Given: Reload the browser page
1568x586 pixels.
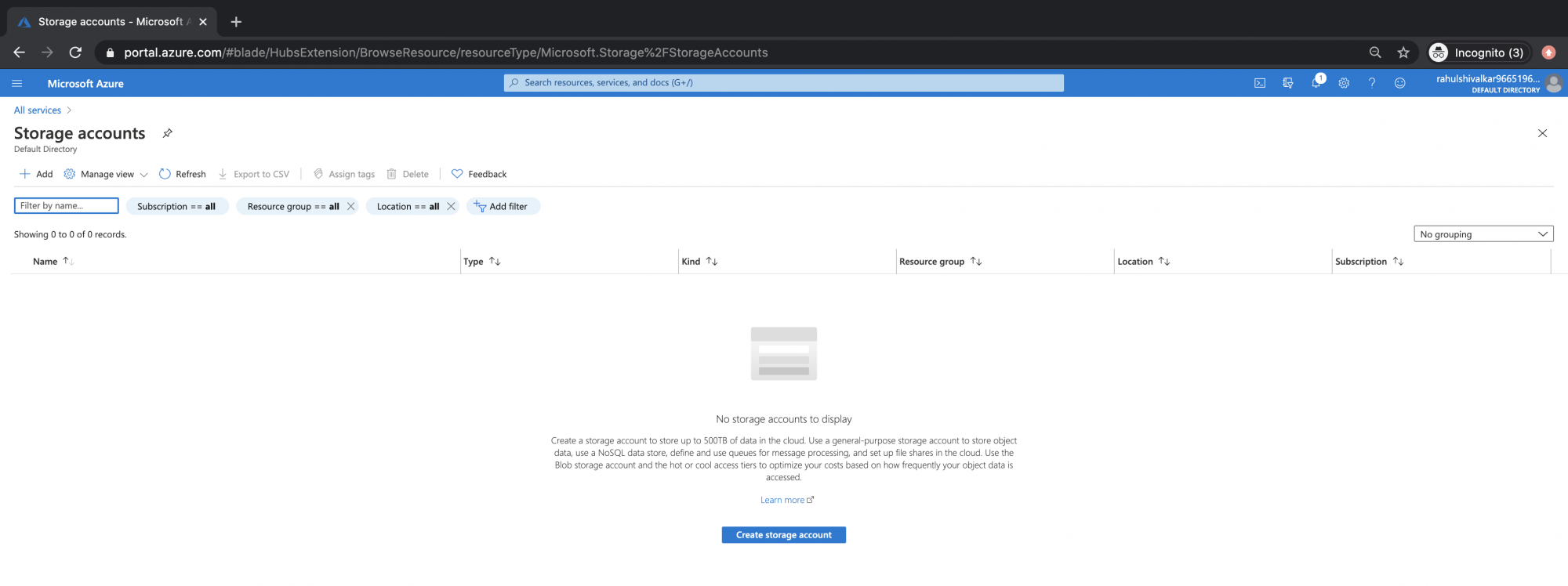Looking at the screenshot, I should 75,52.
